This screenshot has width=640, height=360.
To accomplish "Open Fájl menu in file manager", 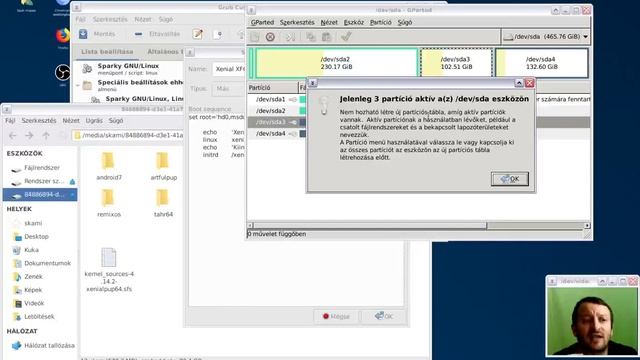I will tap(10, 121).
